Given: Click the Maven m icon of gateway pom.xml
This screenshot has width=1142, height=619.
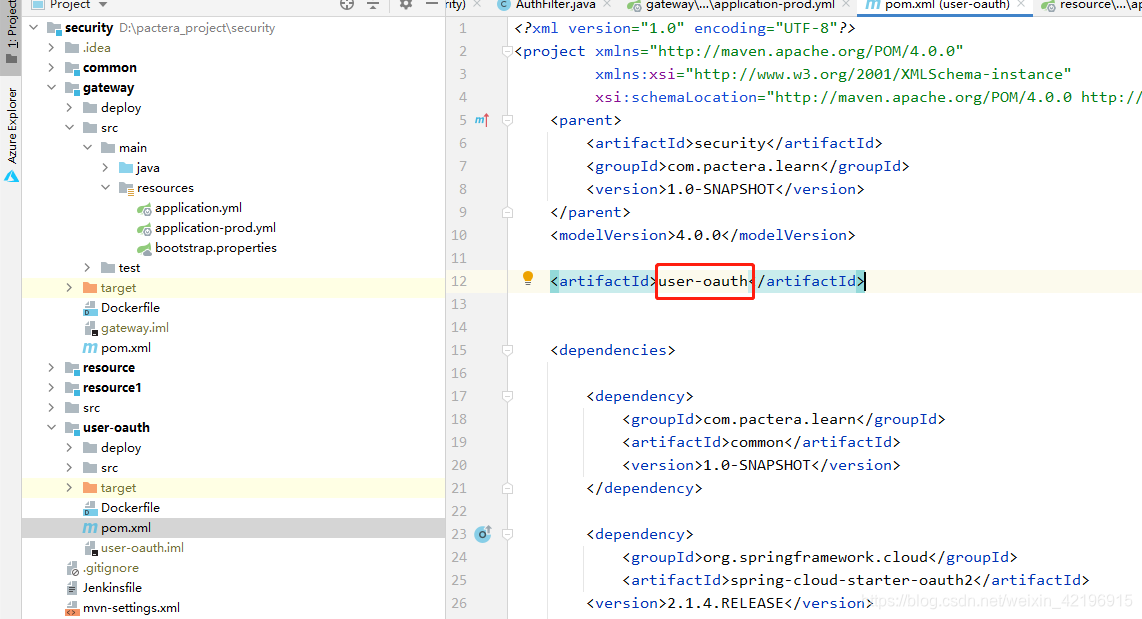Looking at the screenshot, I should click(90, 348).
